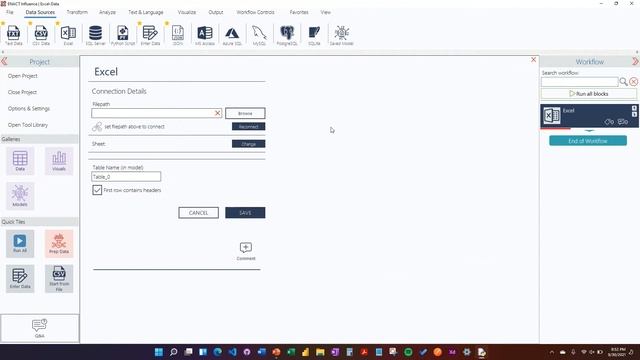Click the Table Name input field
The height and width of the screenshot is (360, 640).
126,177
